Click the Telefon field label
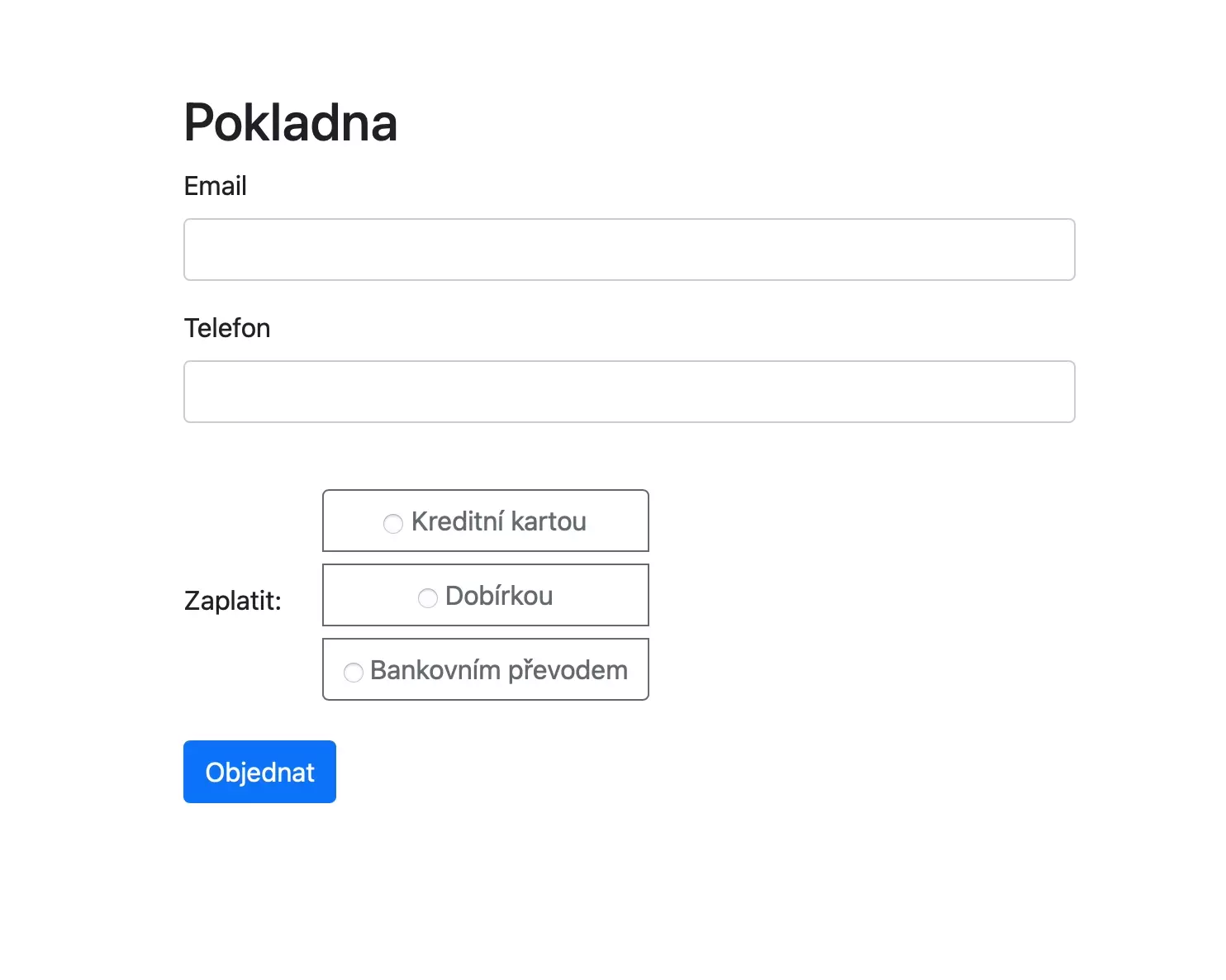The image size is (1226, 980). click(227, 328)
